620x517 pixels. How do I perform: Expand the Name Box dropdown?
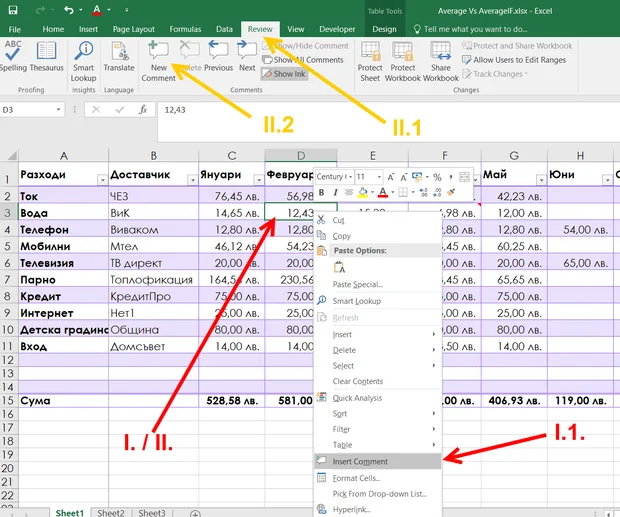(59, 109)
